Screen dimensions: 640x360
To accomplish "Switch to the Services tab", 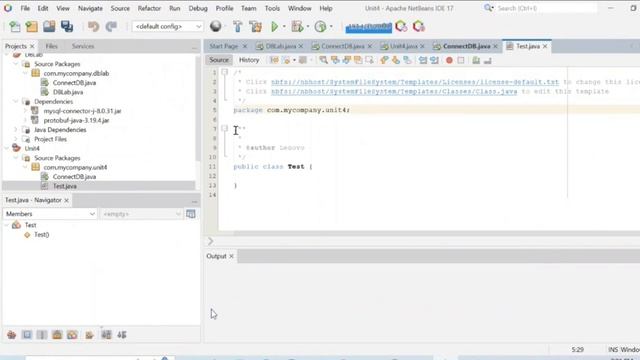I will 83,46.
